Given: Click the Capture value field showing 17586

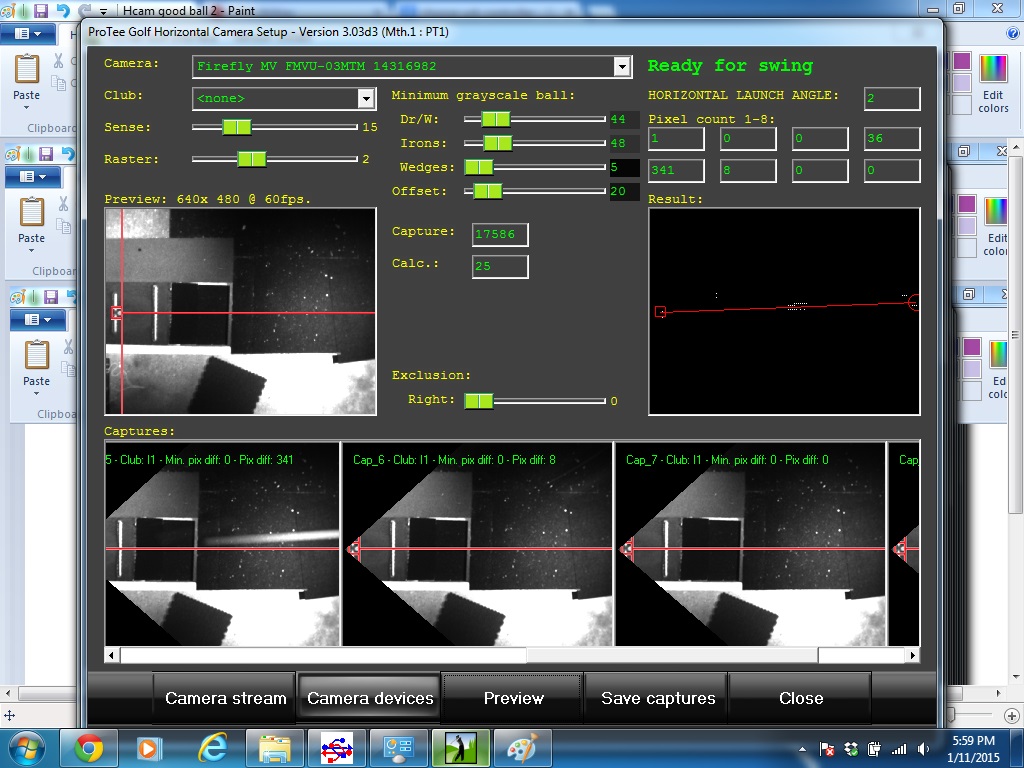Looking at the screenshot, I should 500,234.
